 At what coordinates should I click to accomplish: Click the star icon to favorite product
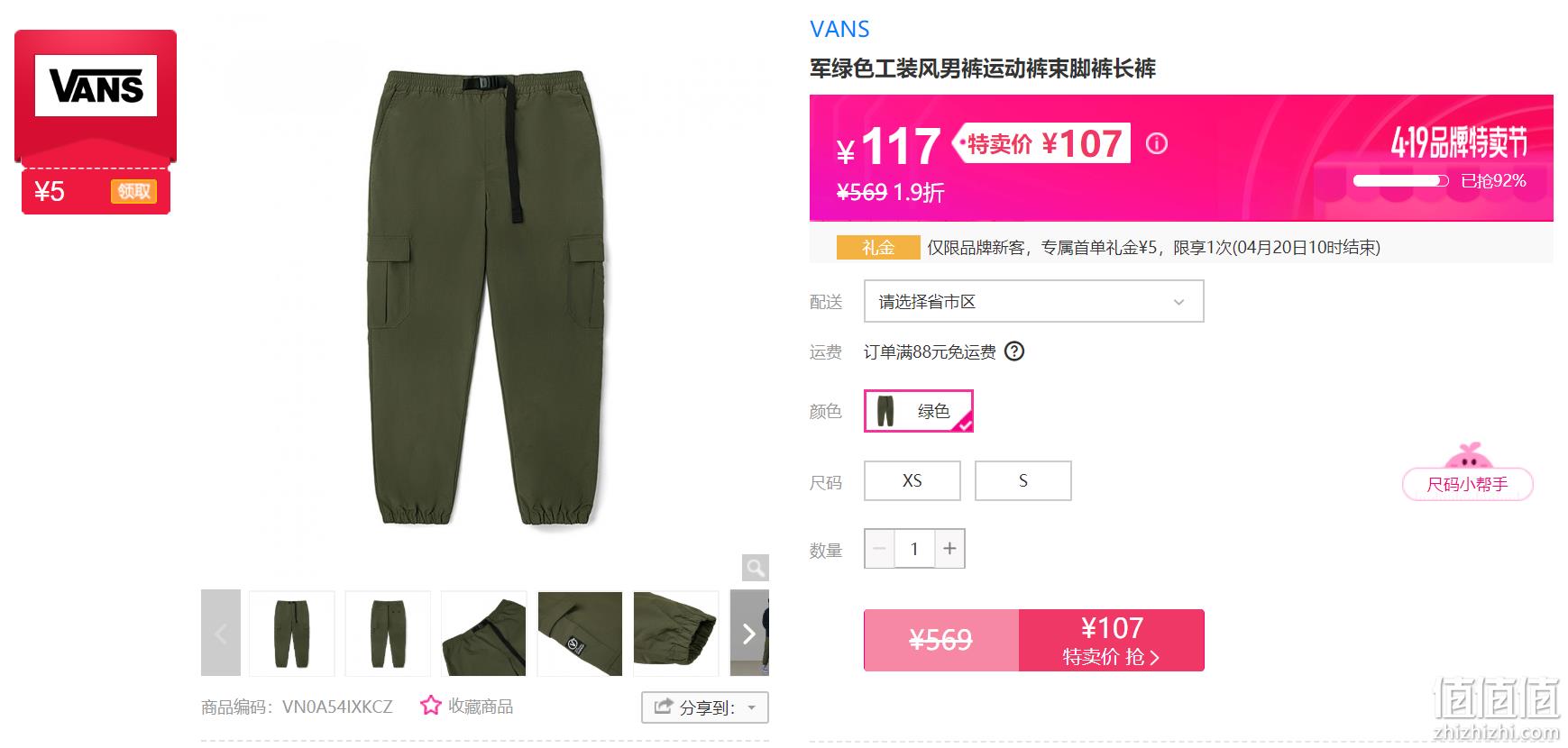point(430,706)
